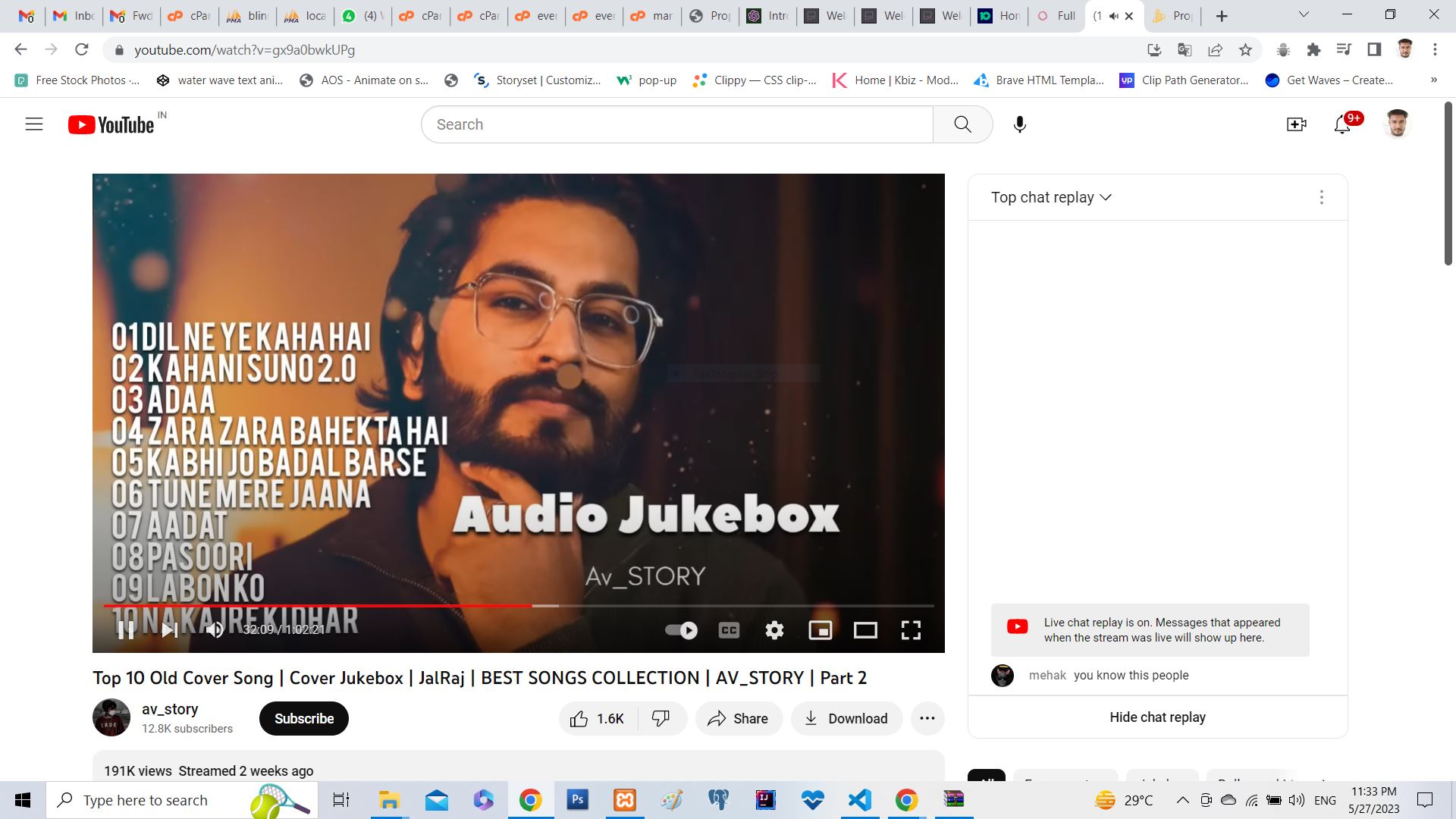Search with your voice microphone

pos(1020,124)
